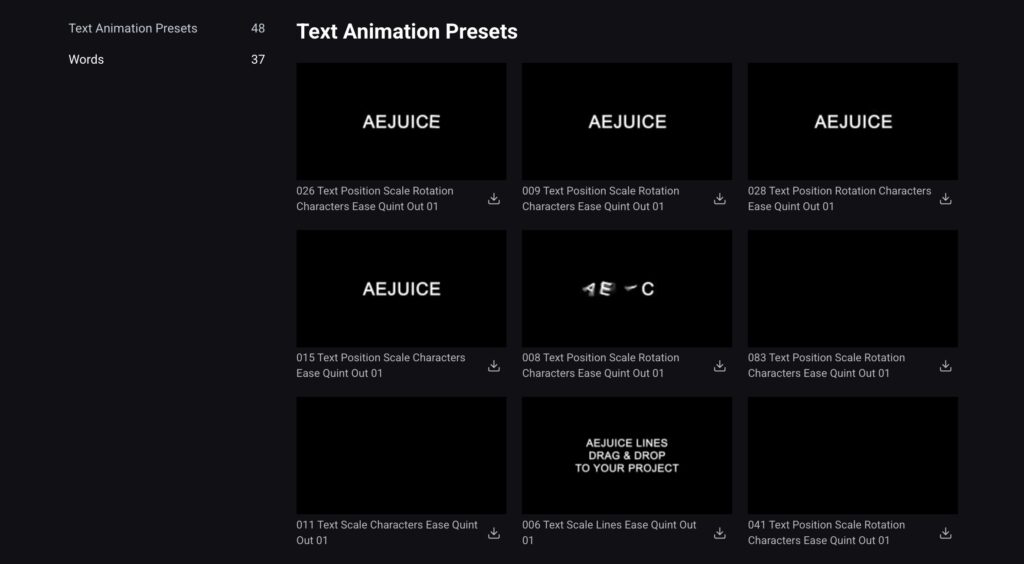Download preset 006 Text Scale Lines
The height and width of the screenshot is (564, 1024).
pyautogui.click(x=720, y=533)
